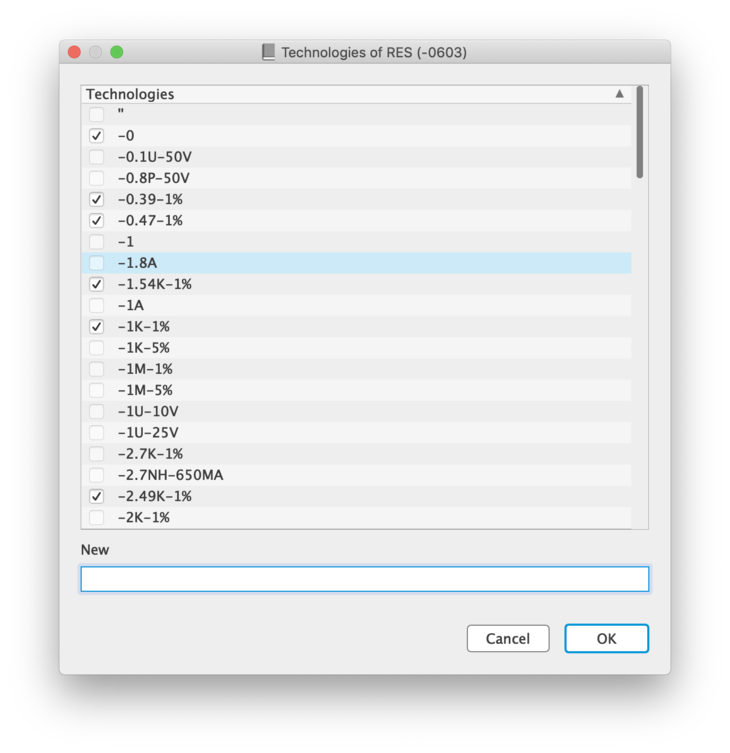Viewport: 730px width, 753px height.
Task: Tick the -1.8A checkbox
Action: 97,263
